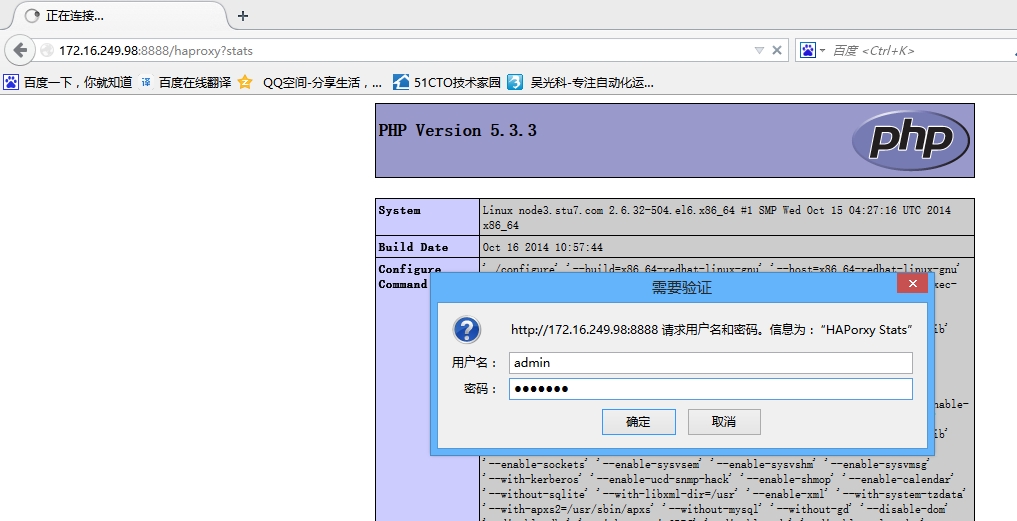Open 百度一下，你就知道 bookmark
Screen dimensions: 1017x521
(x=67, y=82)
